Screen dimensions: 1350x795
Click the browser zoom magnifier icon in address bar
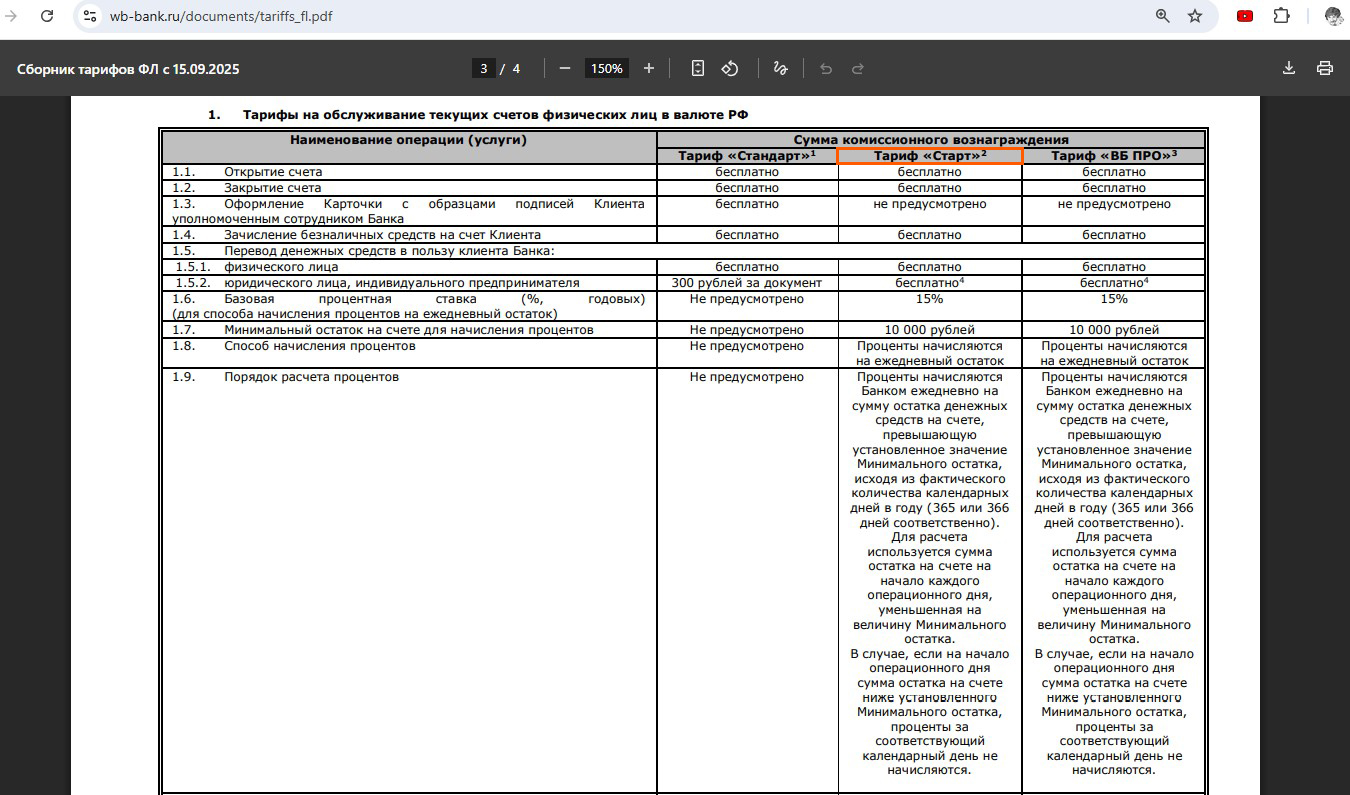click(x=1162, y=16)
